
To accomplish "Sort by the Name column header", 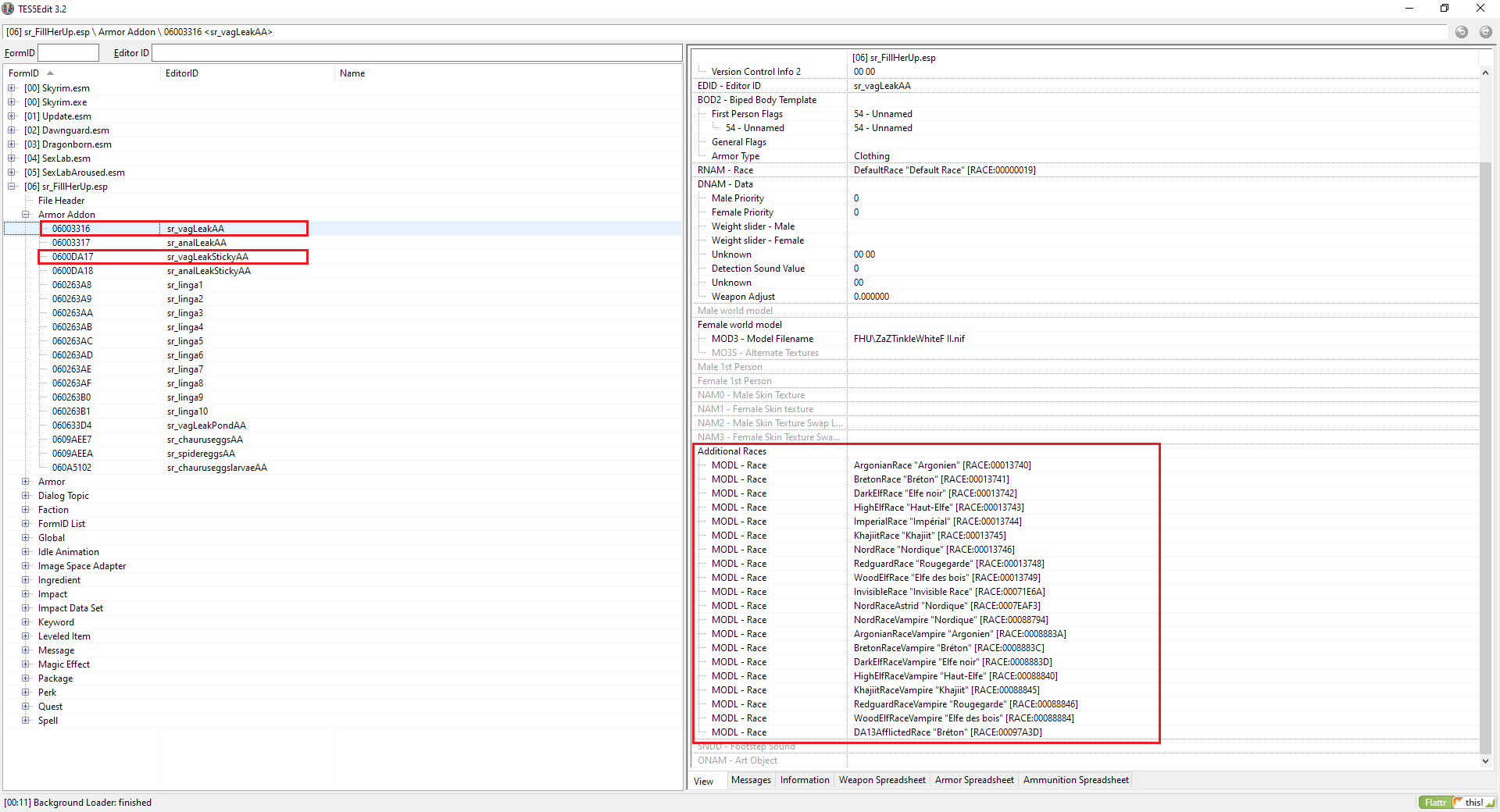I will pyautogui.click(x=508, y=73).
